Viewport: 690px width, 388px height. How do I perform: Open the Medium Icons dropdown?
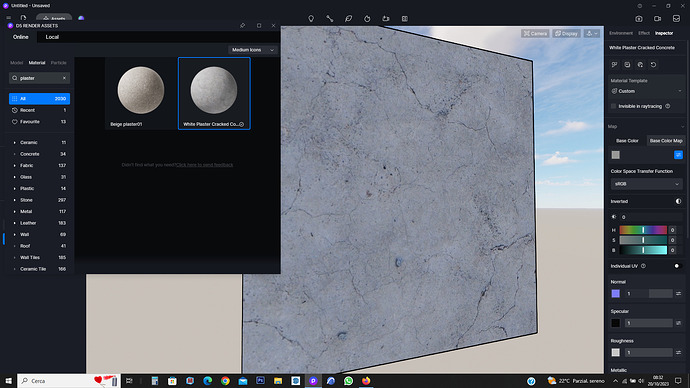click(253, 50)
